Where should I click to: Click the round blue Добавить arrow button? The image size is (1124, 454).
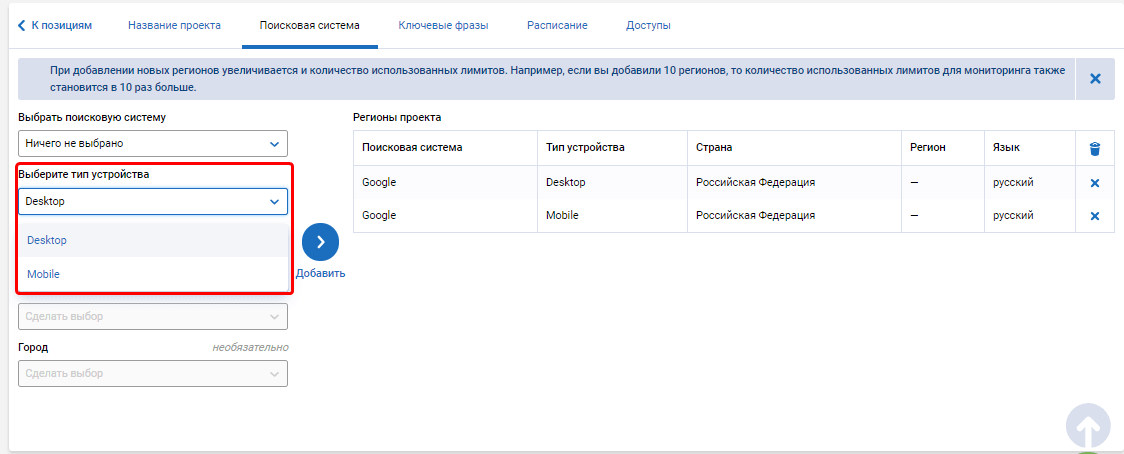pyautogui.click(x=320, y=242)
